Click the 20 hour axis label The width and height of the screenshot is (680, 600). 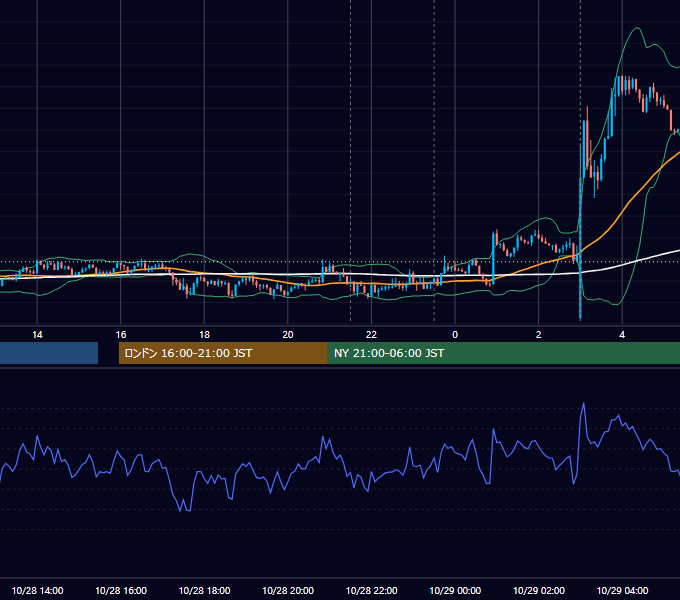pyautogui.click(x=288, y=335)
